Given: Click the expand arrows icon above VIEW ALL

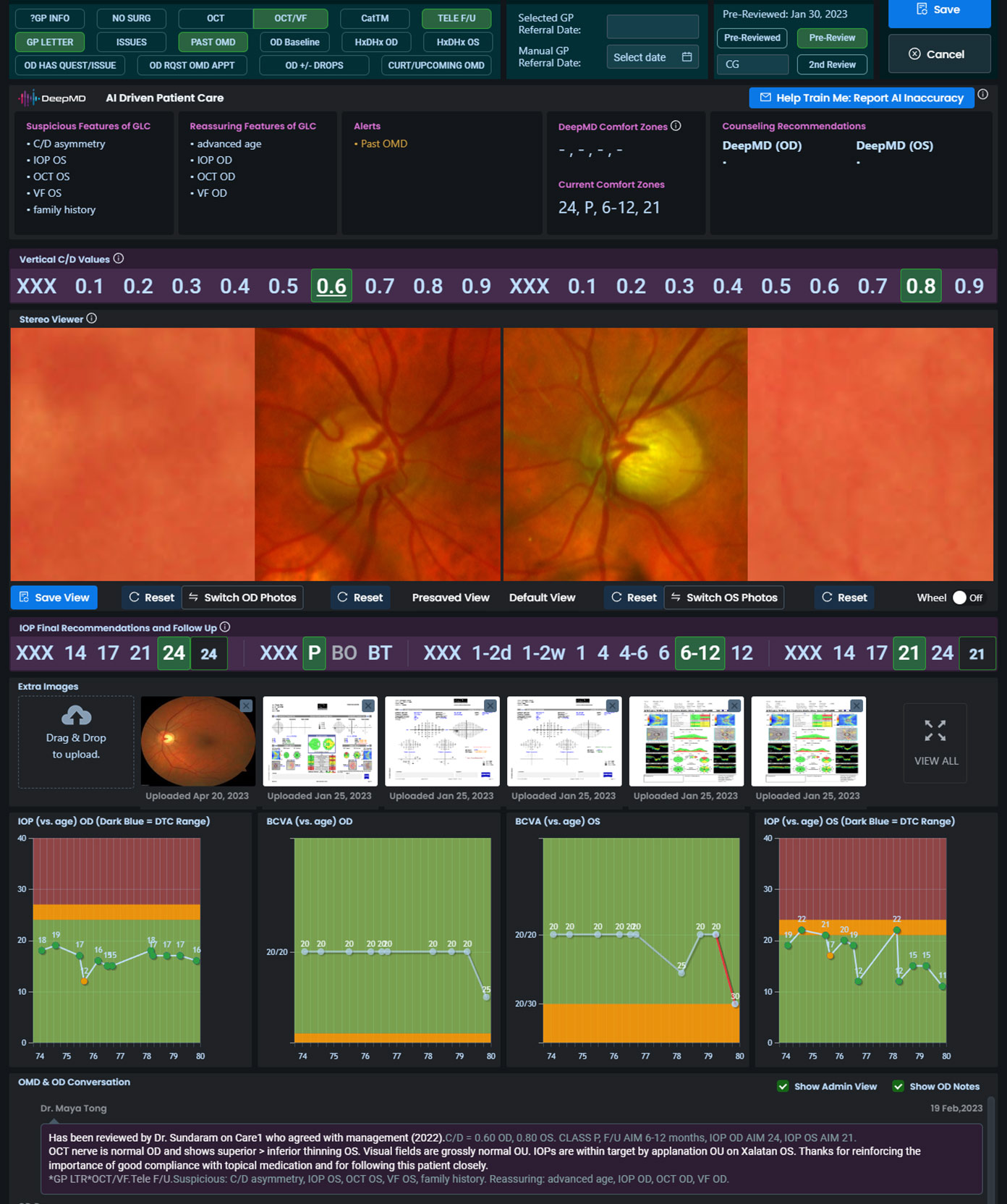Looking at the screenshot, I should (x=935, y=731).
